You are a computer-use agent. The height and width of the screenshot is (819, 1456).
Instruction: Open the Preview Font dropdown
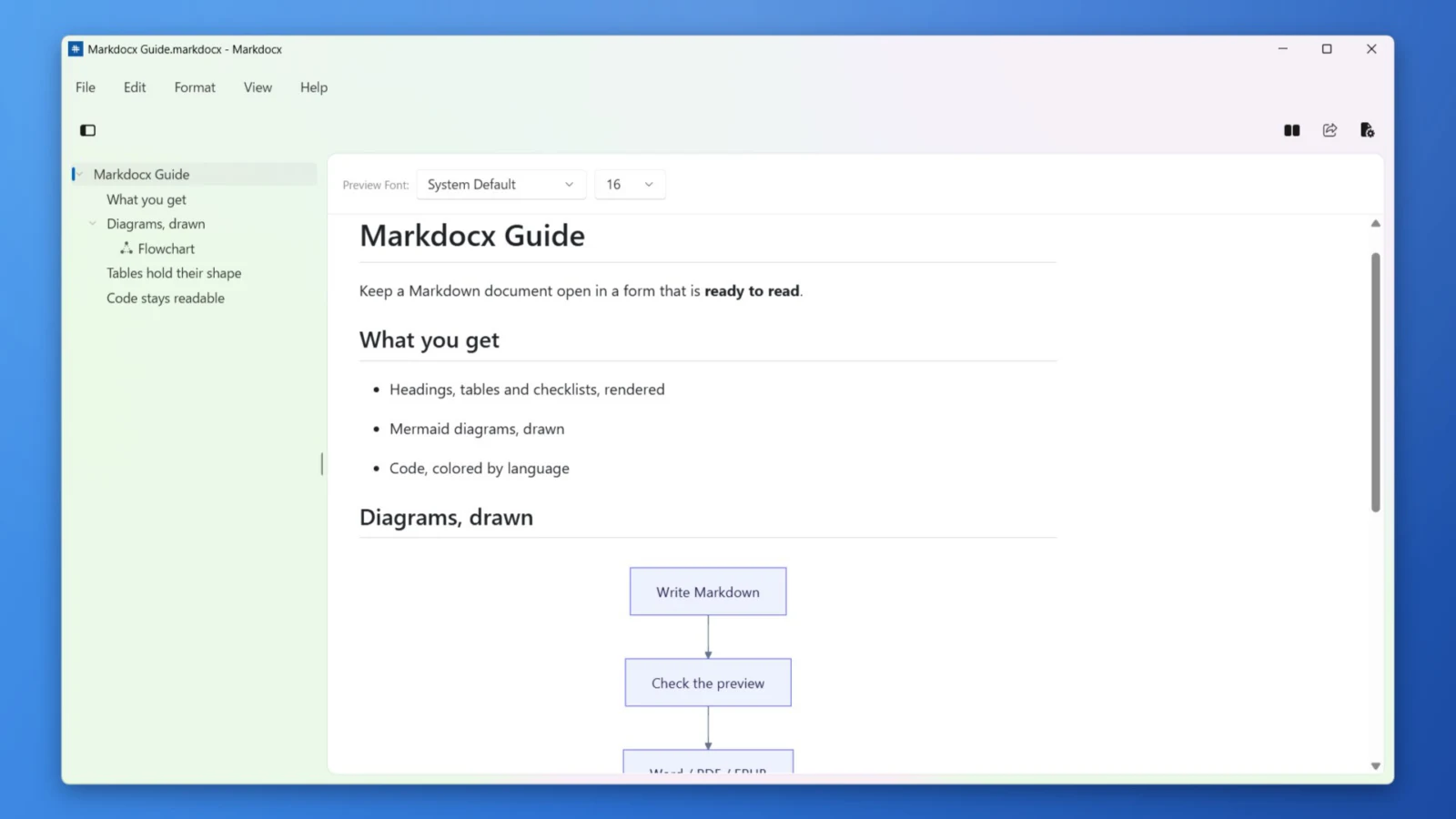500,185
